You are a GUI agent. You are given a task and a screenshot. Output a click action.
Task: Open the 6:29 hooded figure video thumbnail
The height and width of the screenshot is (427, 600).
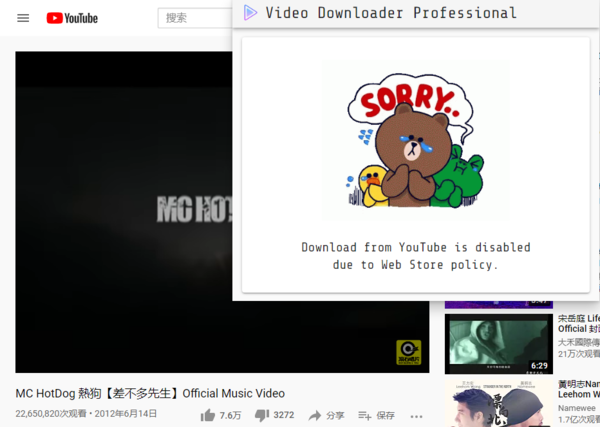(x=498, y=344)
